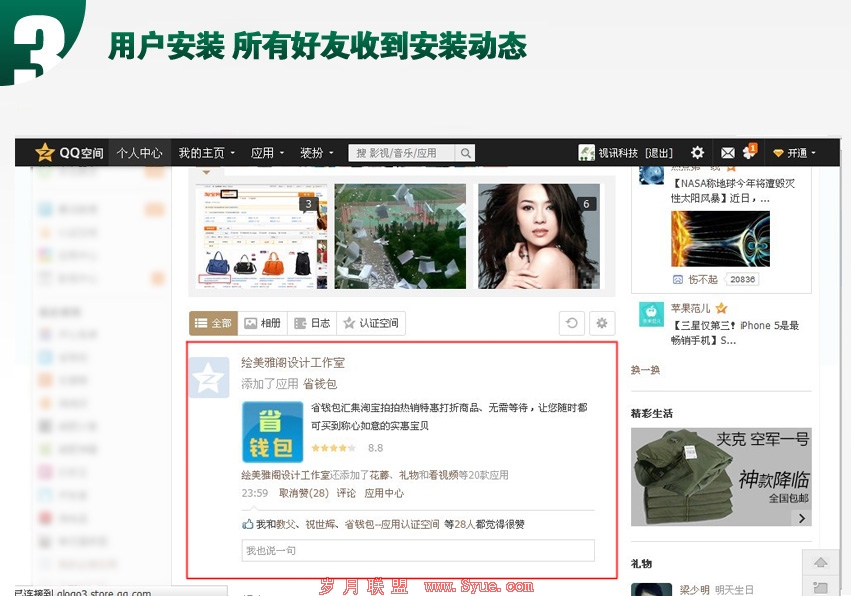Click the 省钱包 app name link
This screenshot has height=596, width=851.
(x=320, y=384)
